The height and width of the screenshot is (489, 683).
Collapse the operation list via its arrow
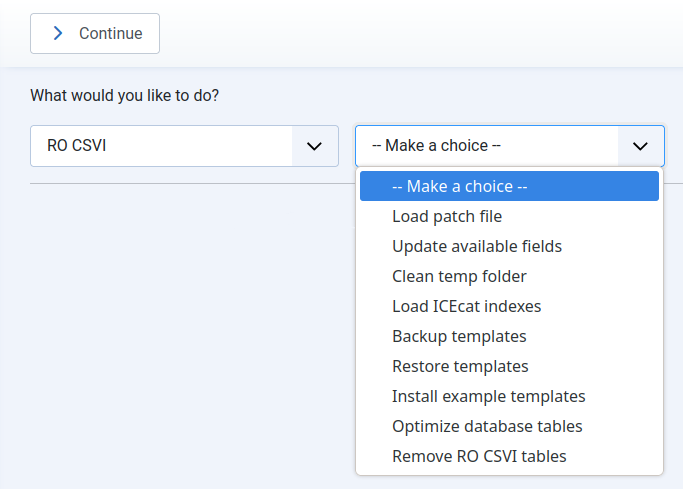[640, 146]
